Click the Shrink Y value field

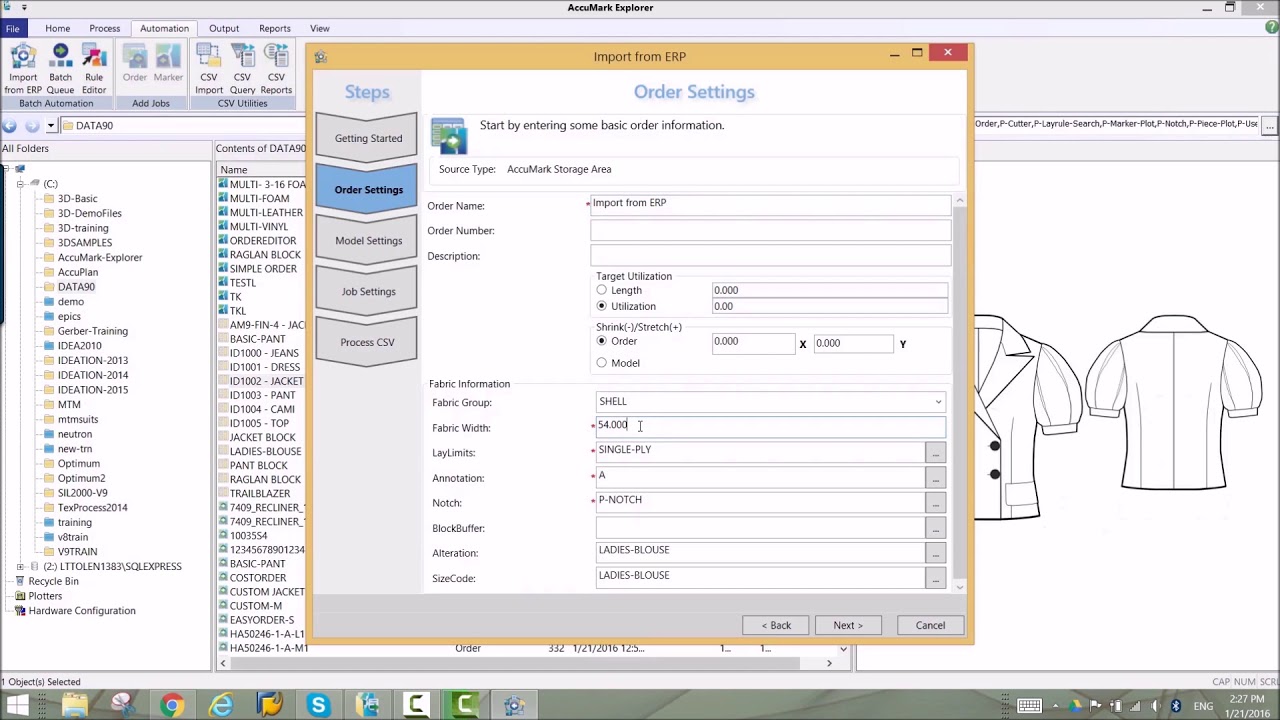click(x=854, y=343)
